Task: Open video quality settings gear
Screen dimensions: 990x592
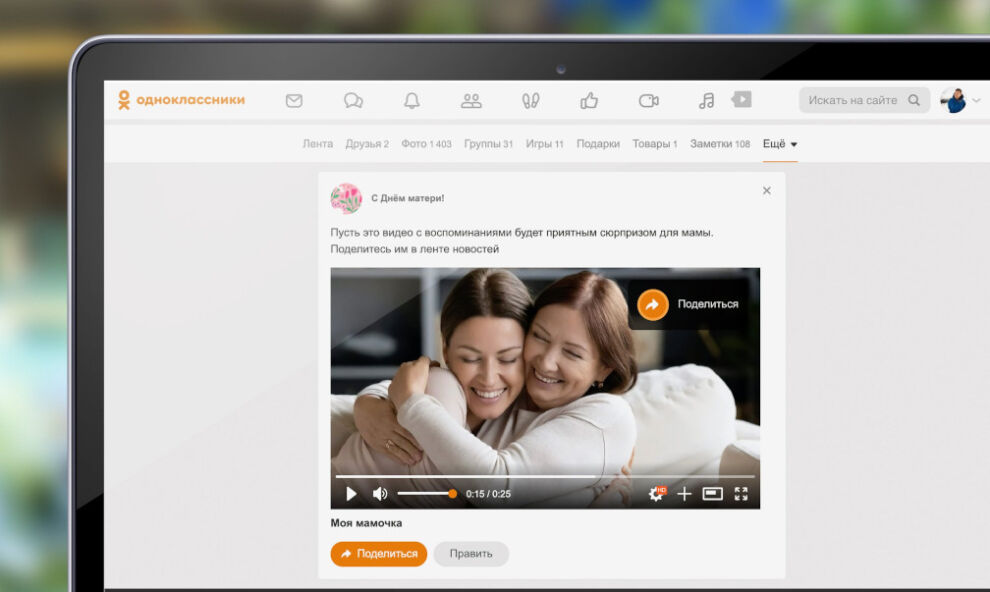Action: pos(657,494)
